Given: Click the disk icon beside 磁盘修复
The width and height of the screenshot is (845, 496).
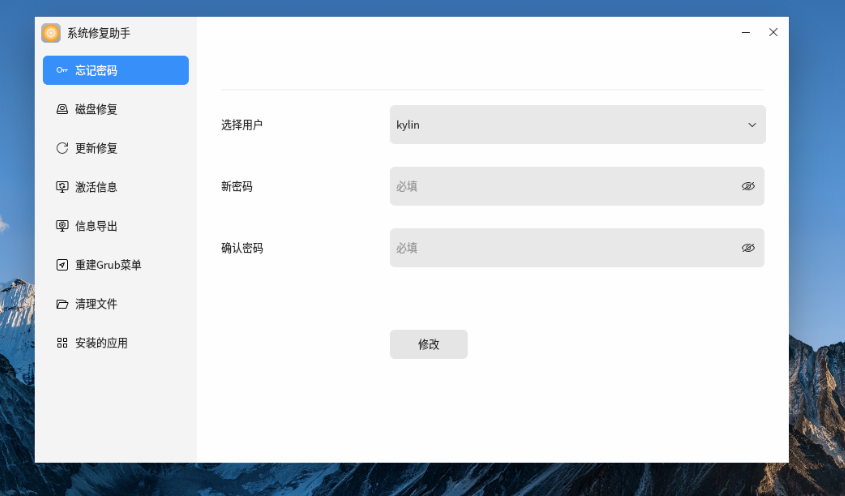Looking at the screenshot, I should (x=62, y=110).
